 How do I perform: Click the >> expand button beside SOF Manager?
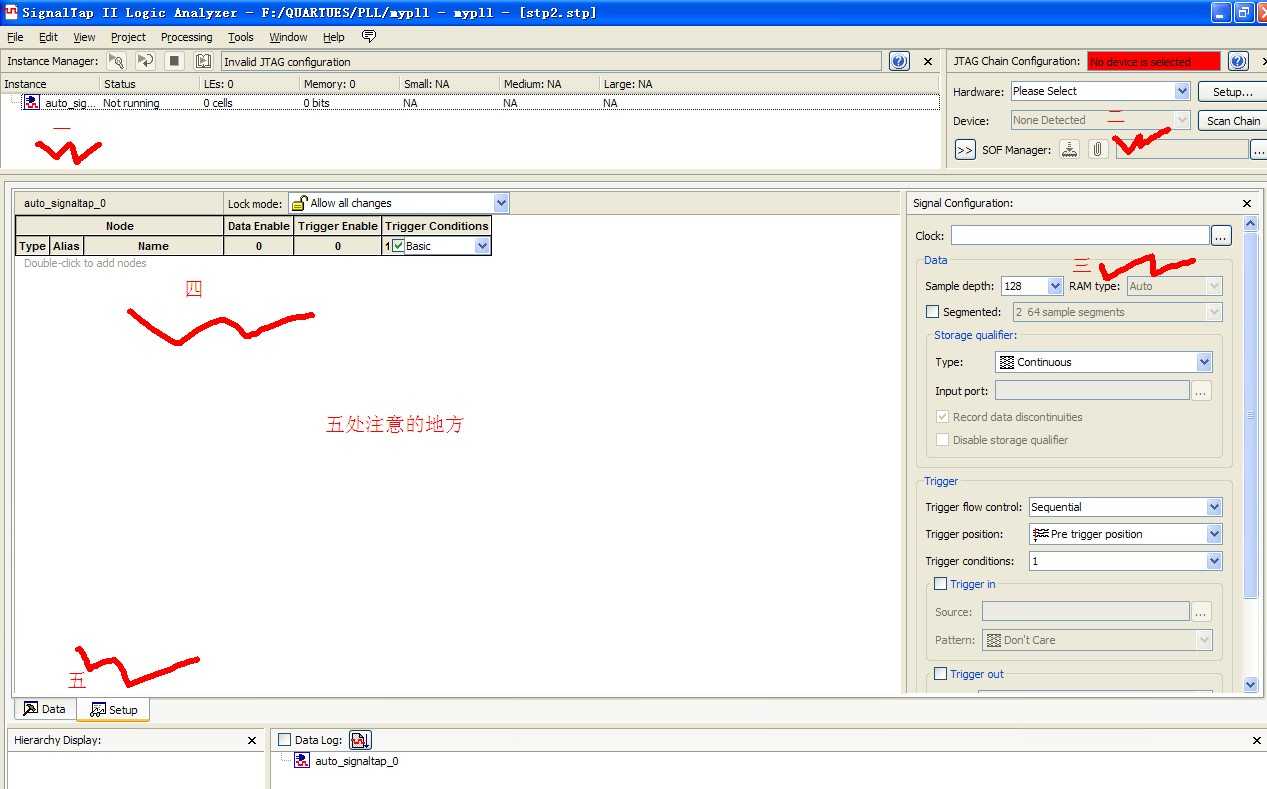965,150
